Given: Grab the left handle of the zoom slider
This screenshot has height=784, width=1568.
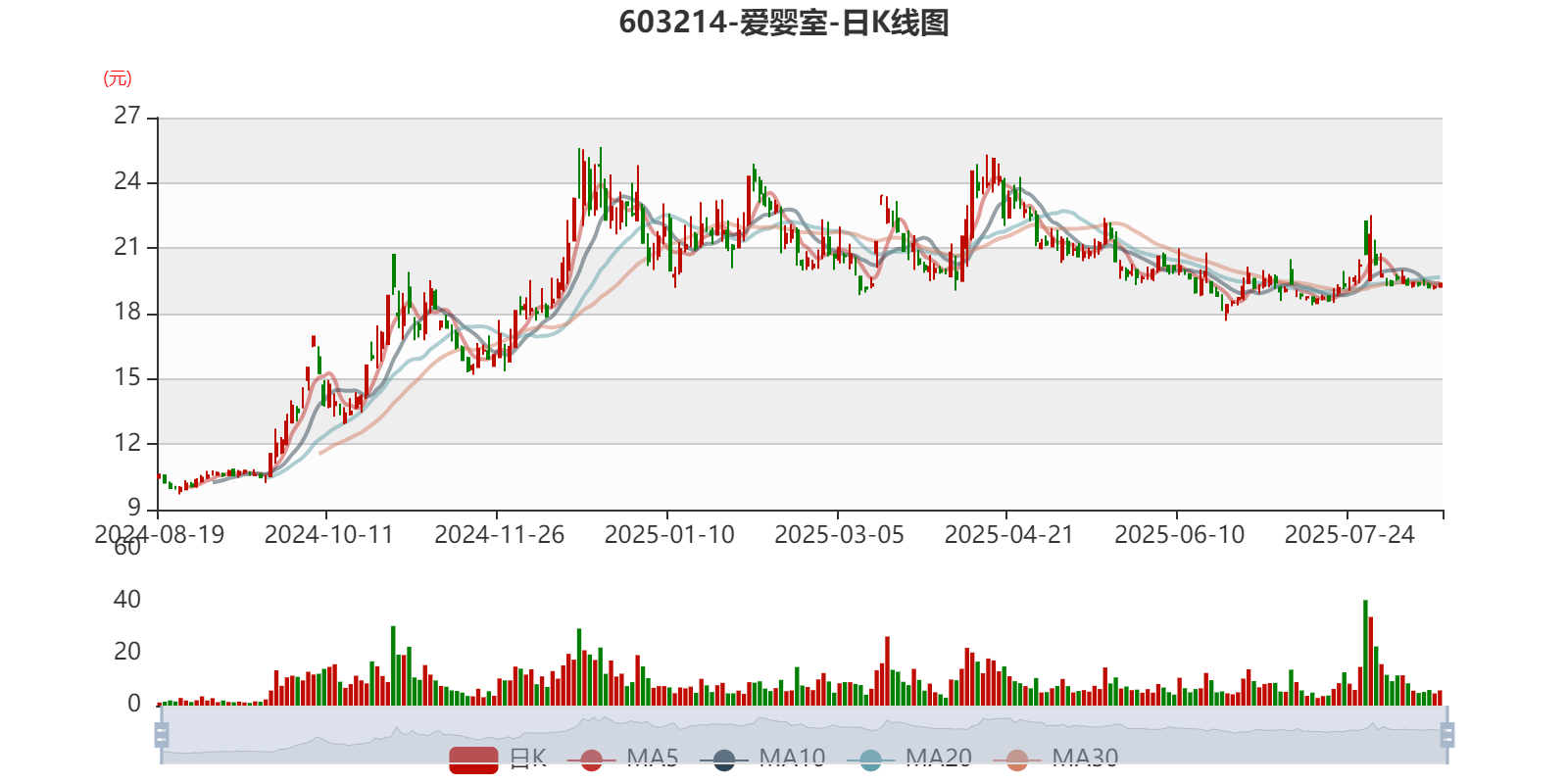Looking at the screenshot, I should pos(162,734).
